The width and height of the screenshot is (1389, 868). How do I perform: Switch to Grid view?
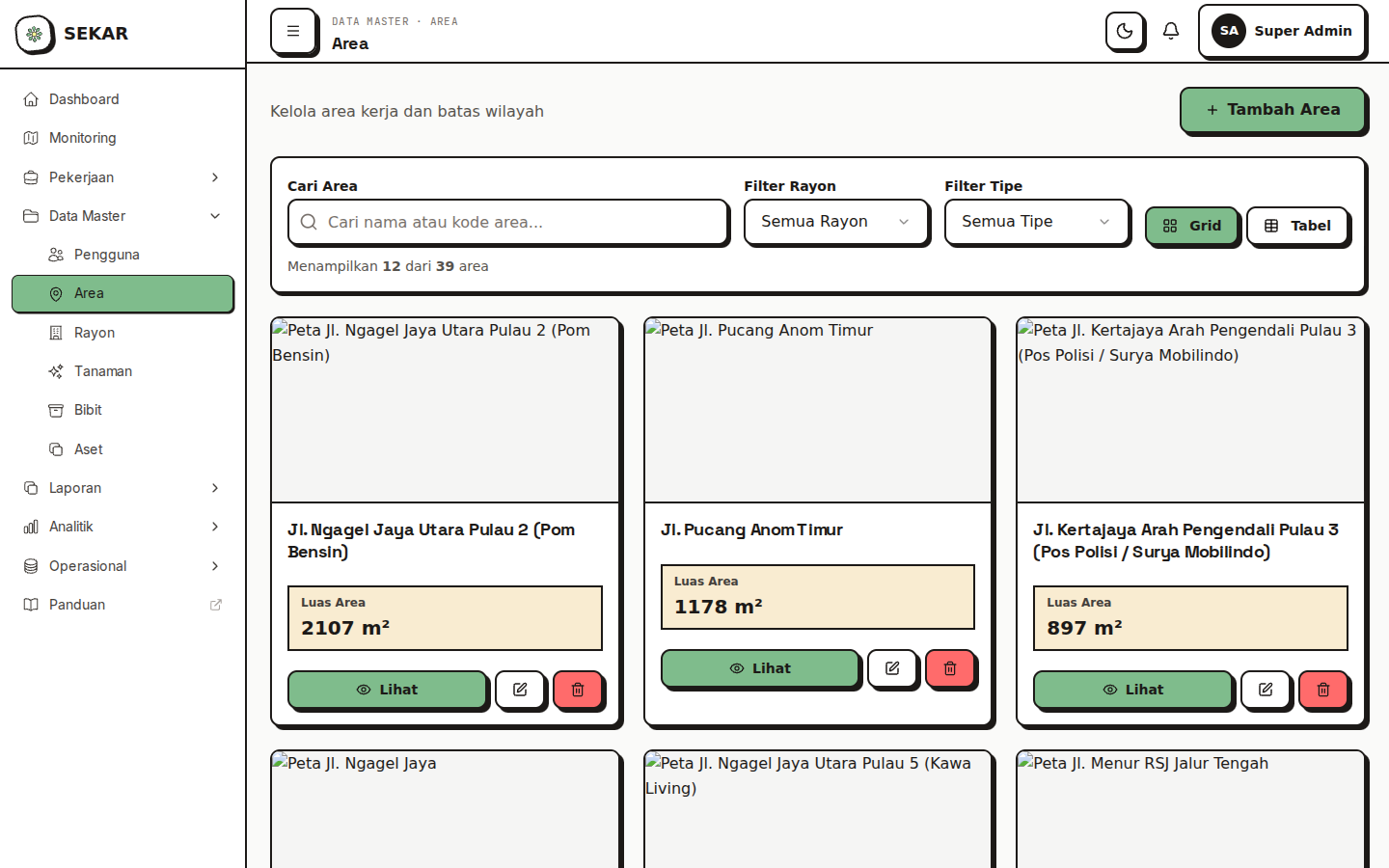1192,226
